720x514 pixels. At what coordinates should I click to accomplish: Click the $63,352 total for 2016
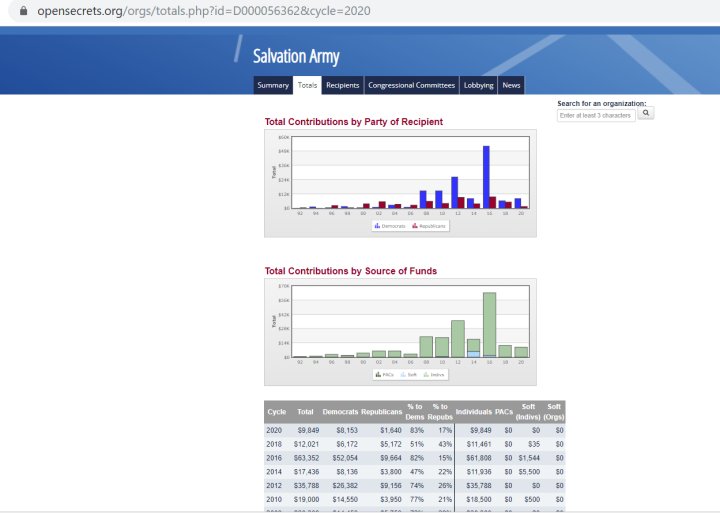click(x=306, y=458)
